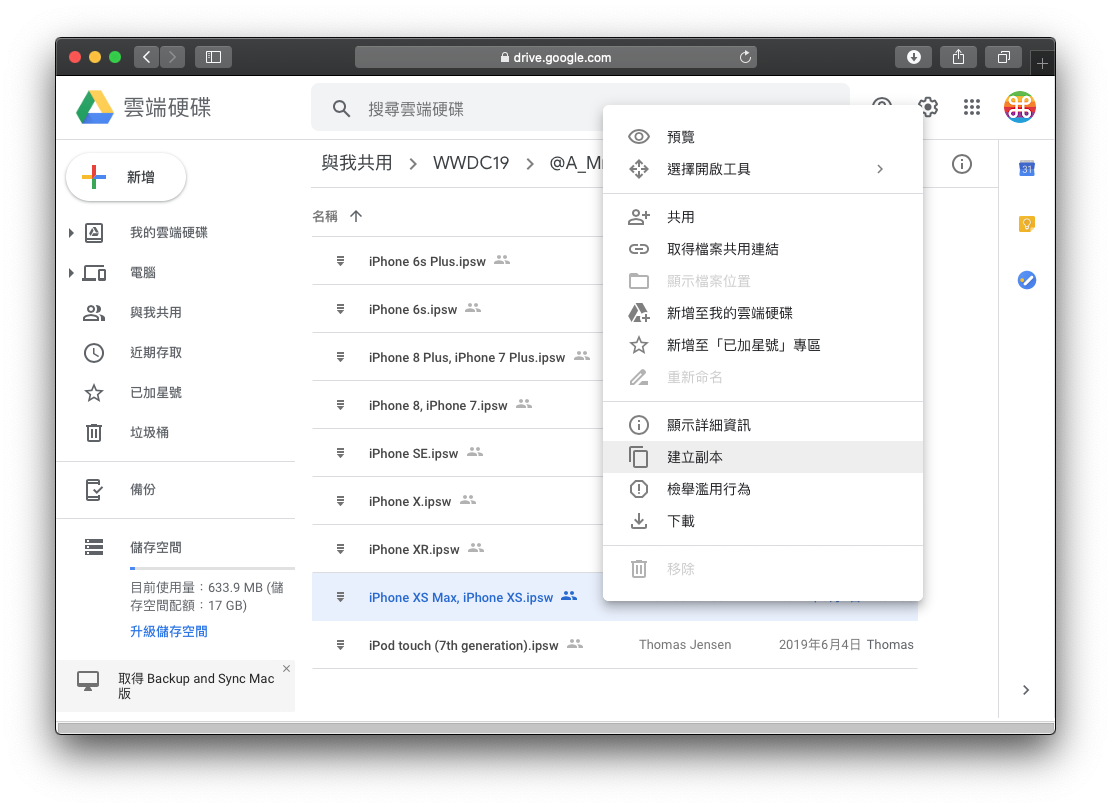
Task: Click 升級儲存空間 link
Action: (169, 632)
